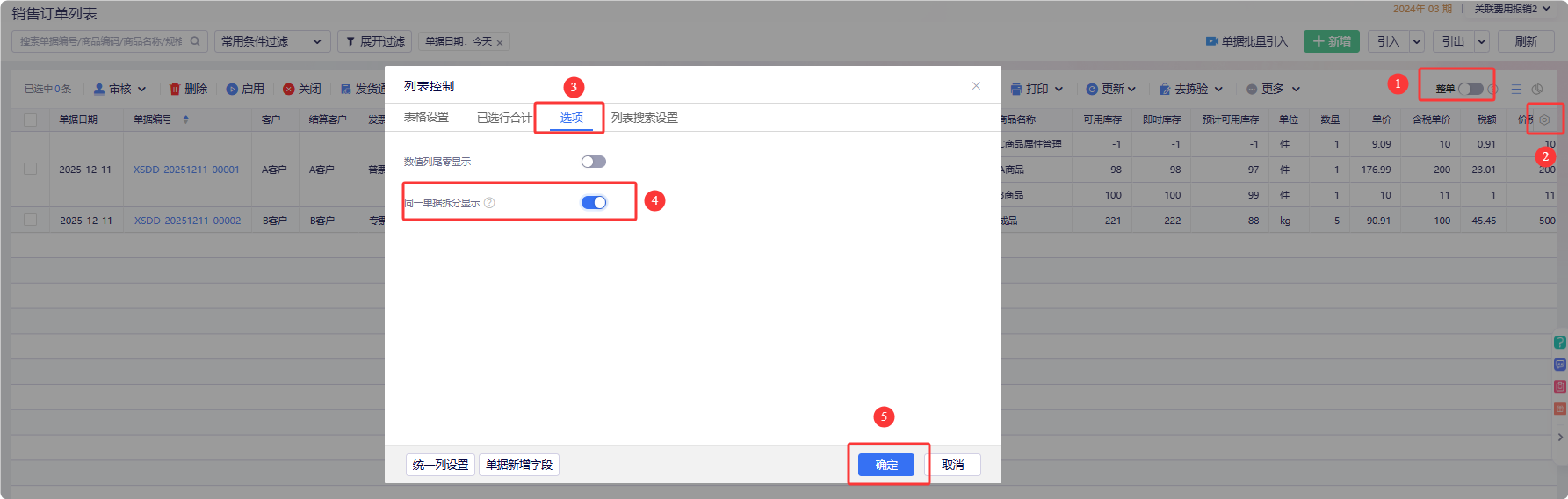Image resolution: width=1568 pixels, height=499 pixels.
Task: Expand the 打印 dropdown arrow
Action: coord(1059,89)
